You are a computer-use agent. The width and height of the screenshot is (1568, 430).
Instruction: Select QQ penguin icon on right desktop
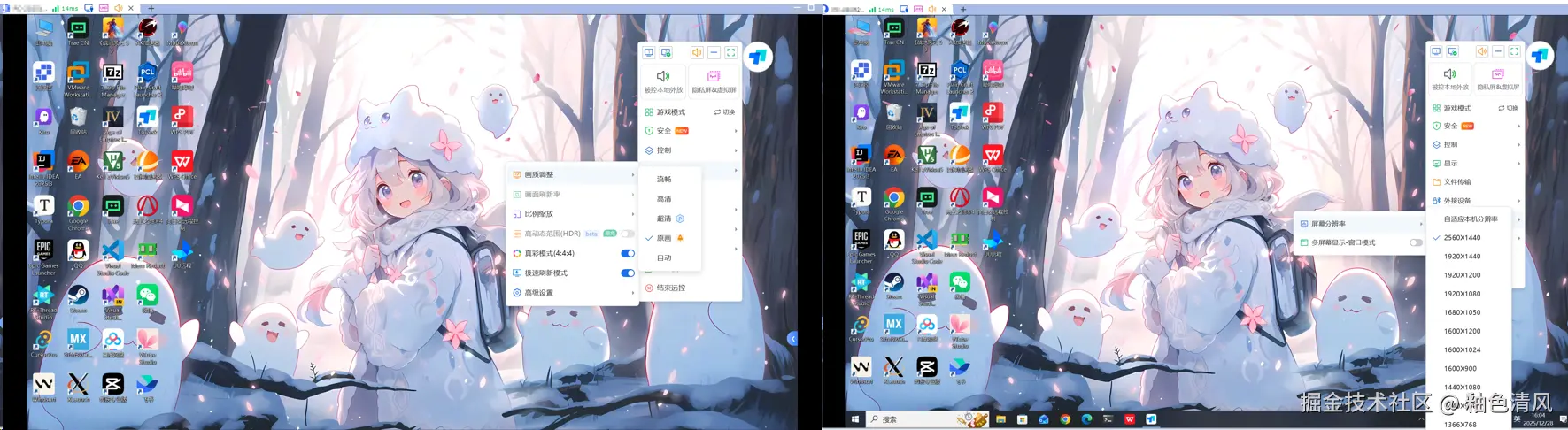pos(894,243)
